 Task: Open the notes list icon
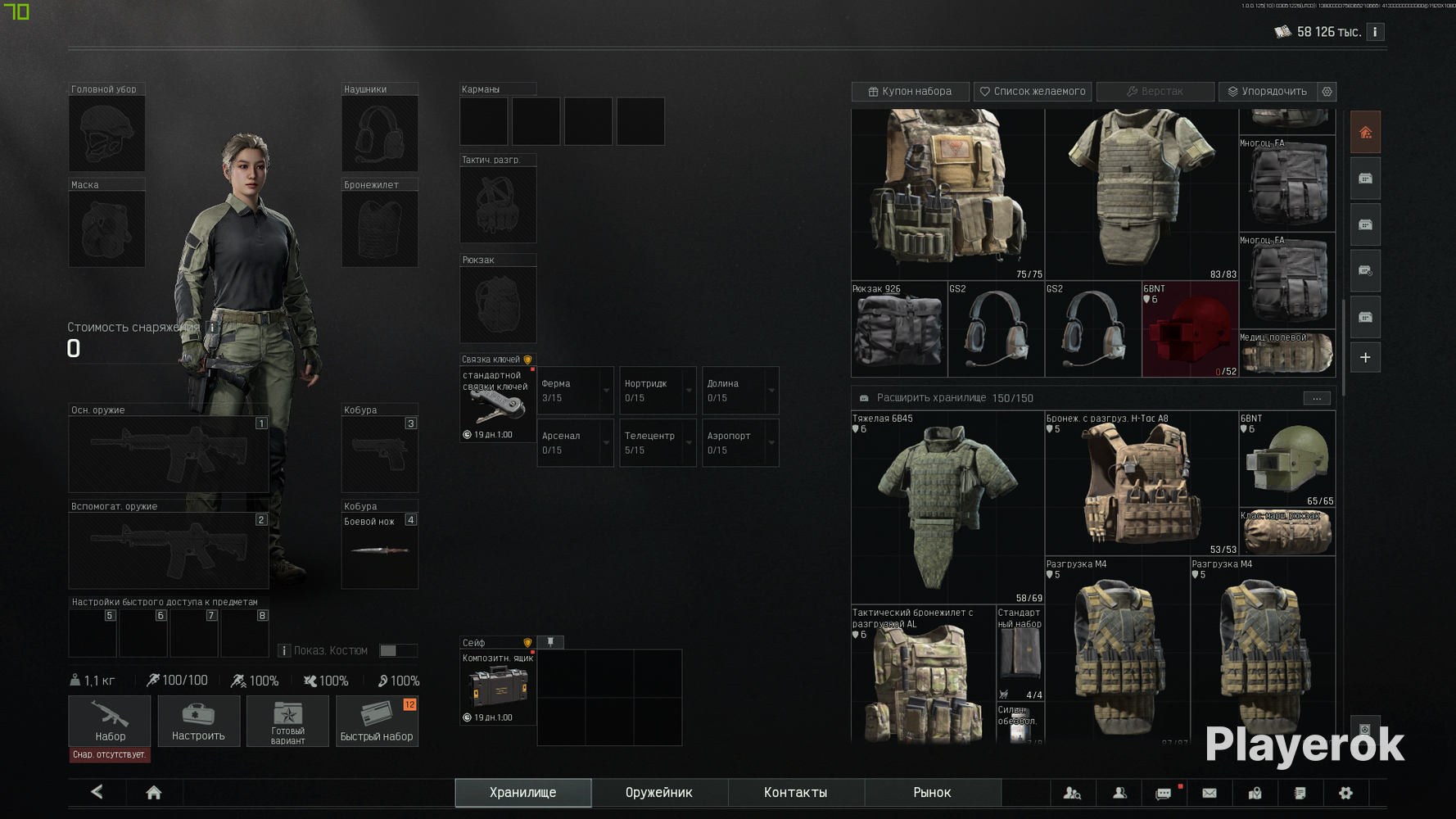click(x=1300, y=793)
